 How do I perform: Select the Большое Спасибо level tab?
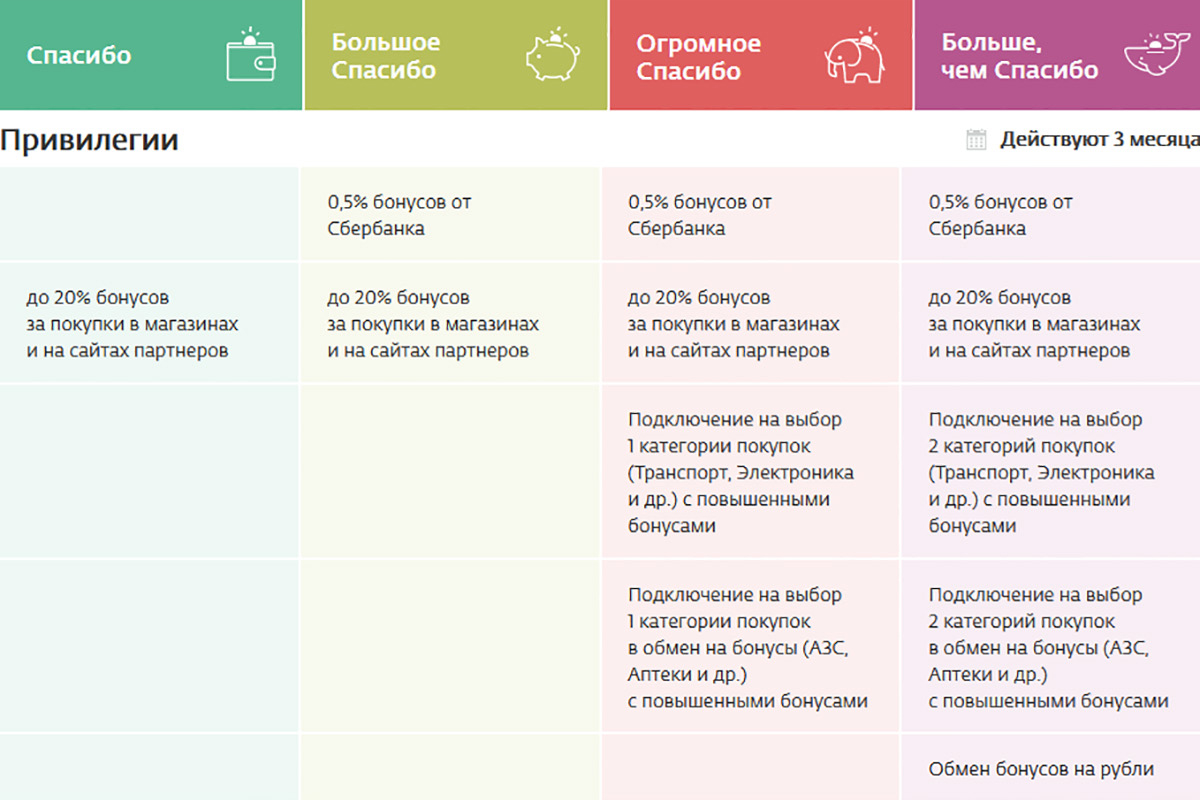456,55
